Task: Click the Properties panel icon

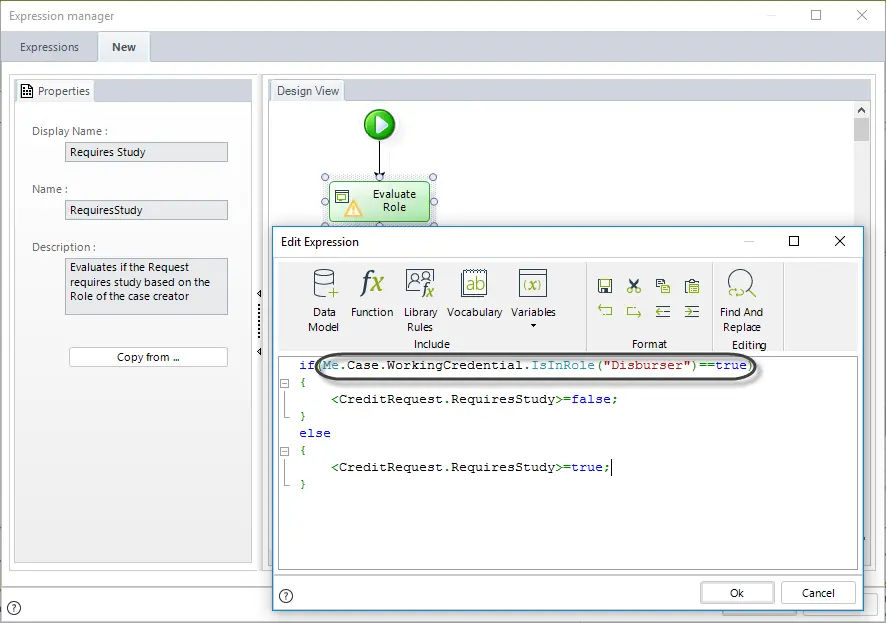Action: coord(27,91)
